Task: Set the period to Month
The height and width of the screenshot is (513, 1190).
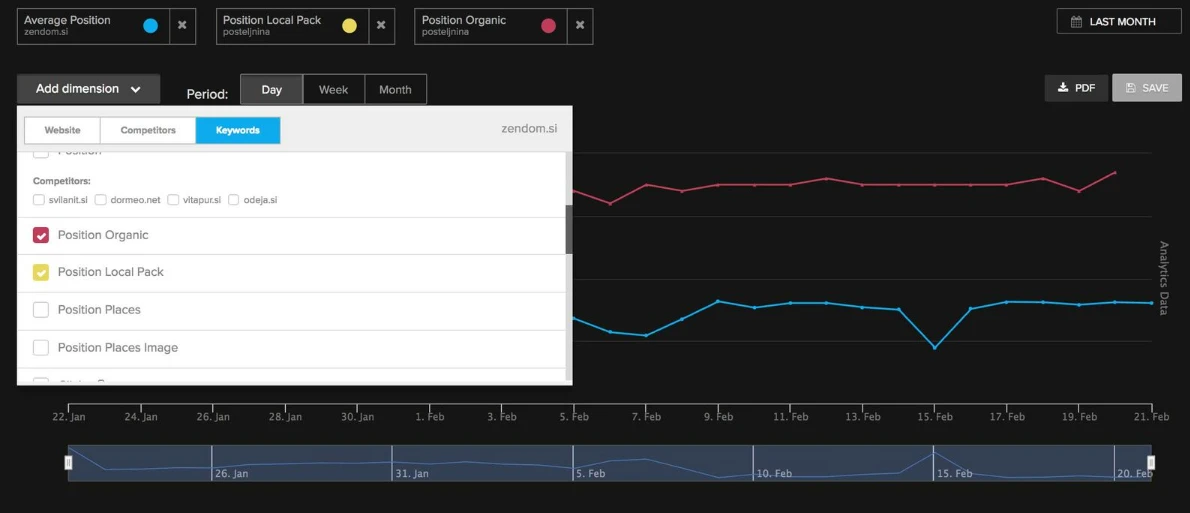Action: 395,89
